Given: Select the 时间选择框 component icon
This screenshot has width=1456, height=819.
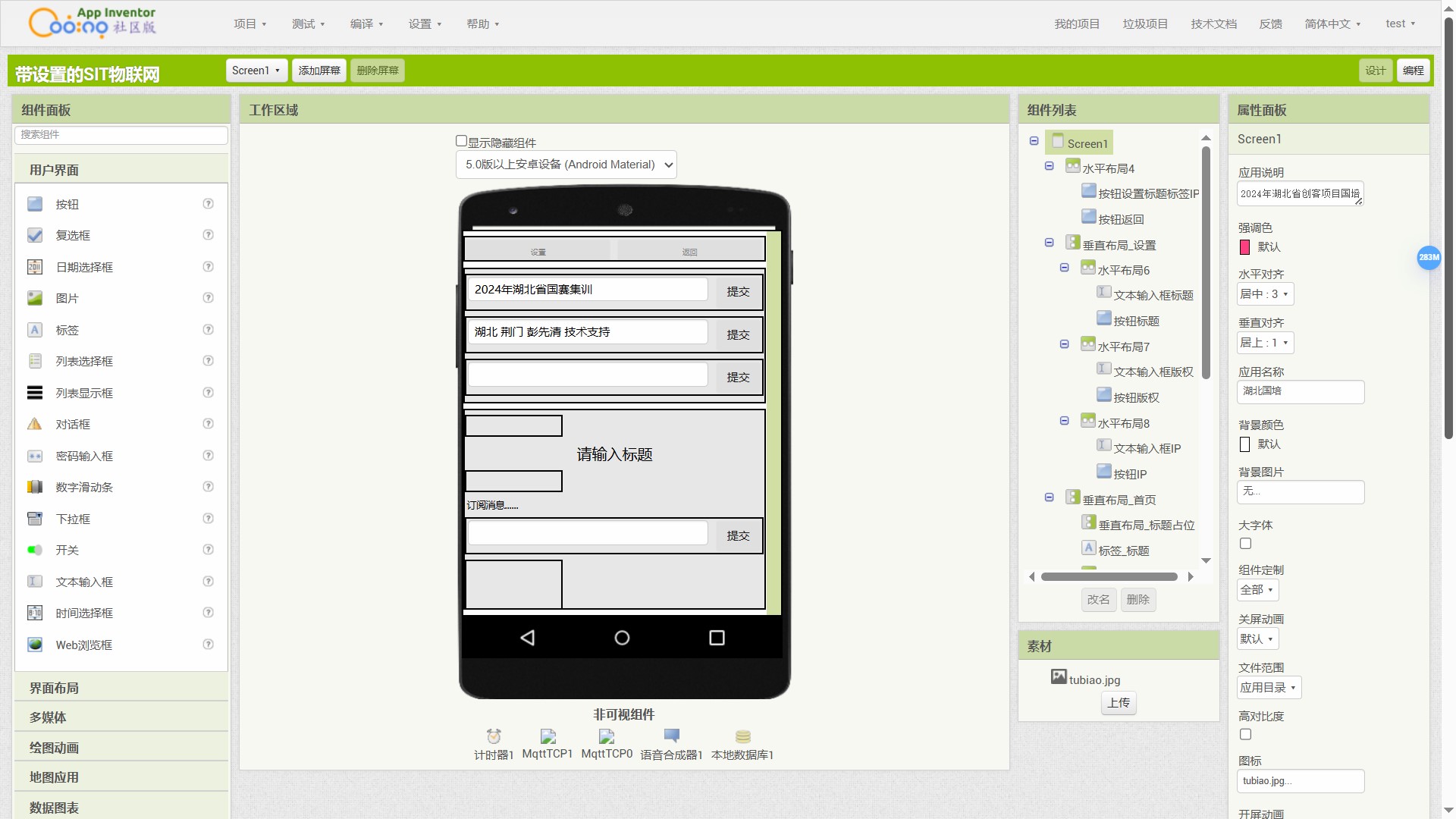Looking at the screenshot, I should tap(35, 613).
